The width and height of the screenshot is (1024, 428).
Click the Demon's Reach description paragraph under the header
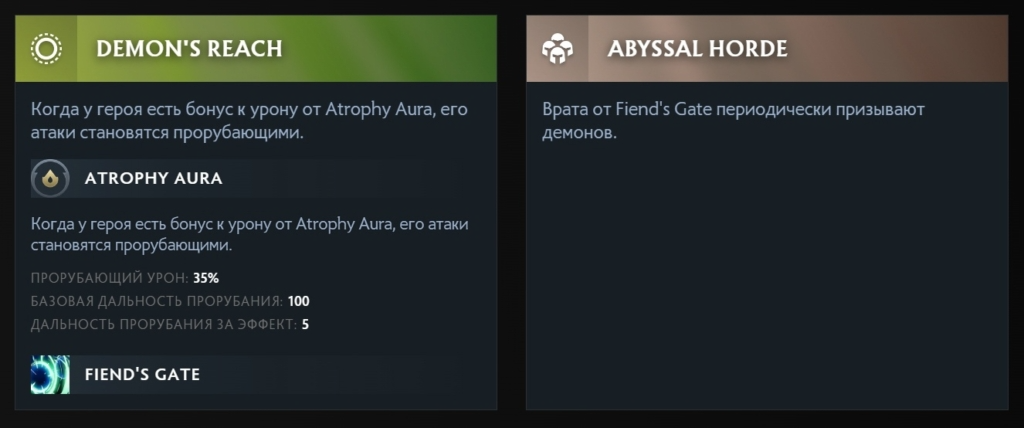click(249, 120)
